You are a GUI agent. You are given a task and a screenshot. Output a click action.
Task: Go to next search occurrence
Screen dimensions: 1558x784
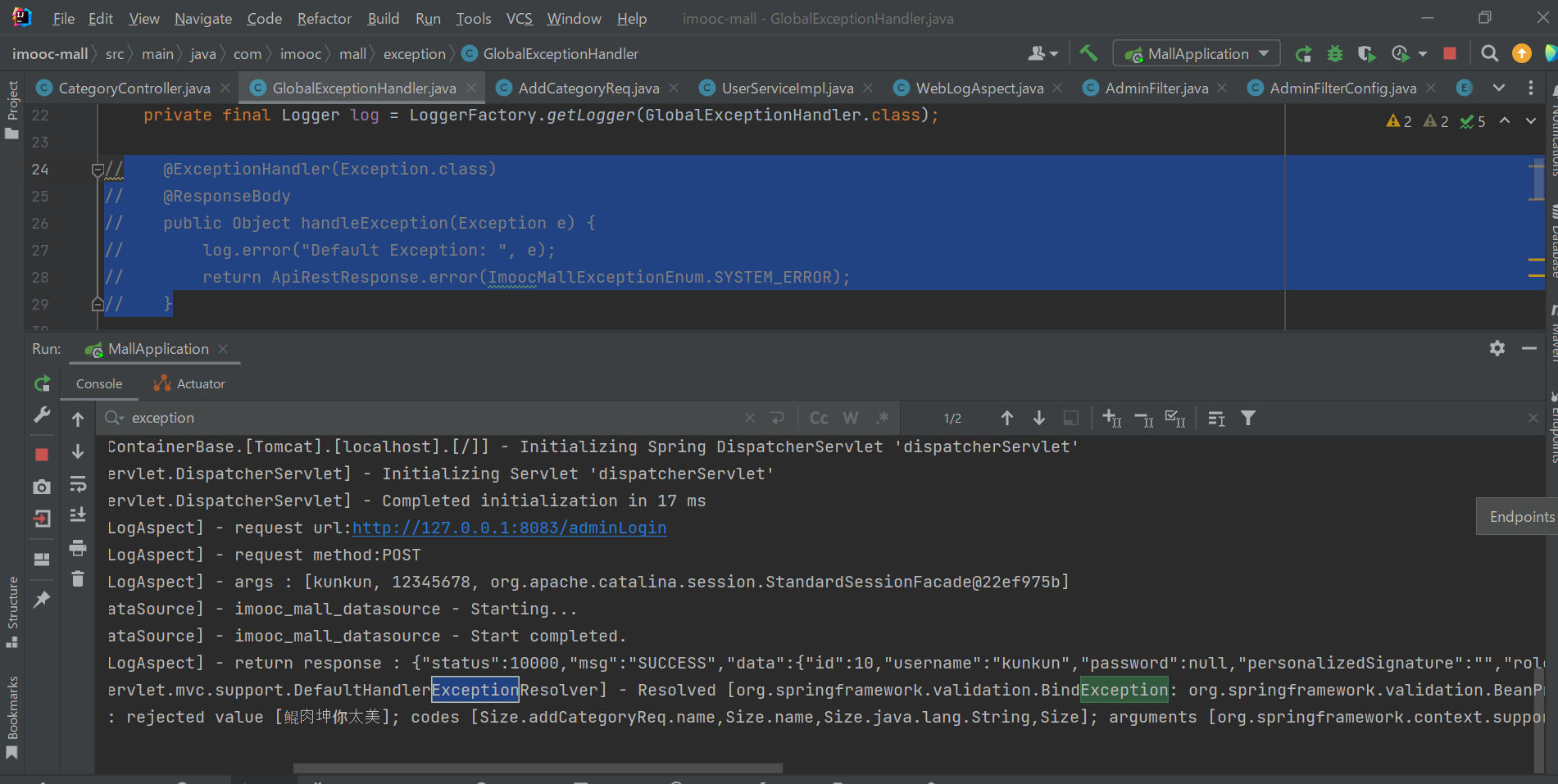point(1038,418)
